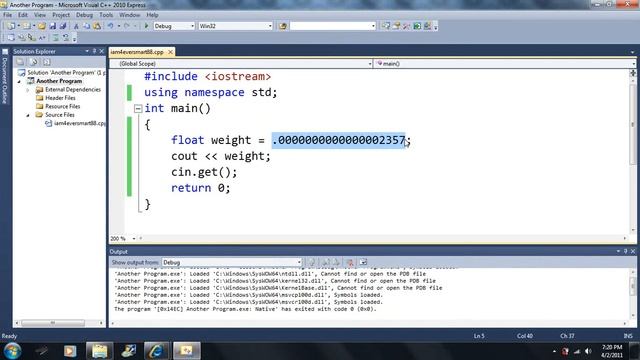Click the Properties icon in Solution Explorer

[20, 62]
